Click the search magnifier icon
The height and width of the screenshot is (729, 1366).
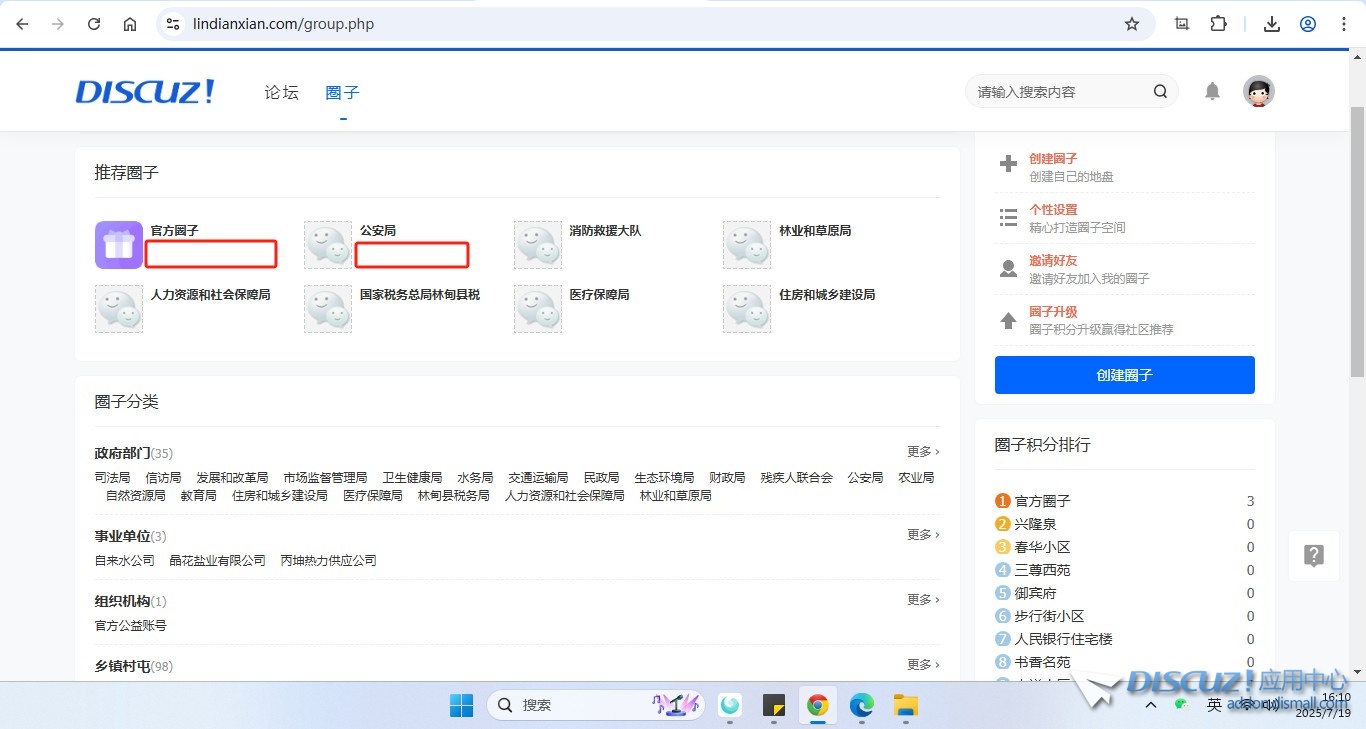click(1160, 92)
